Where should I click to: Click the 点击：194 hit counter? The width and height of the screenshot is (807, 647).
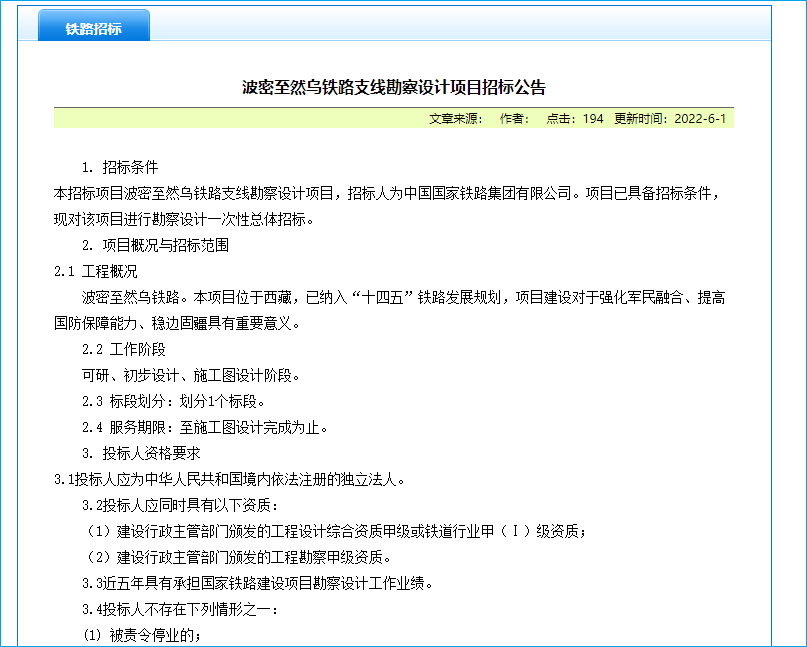pyautogui.click(x=574, y=119)
